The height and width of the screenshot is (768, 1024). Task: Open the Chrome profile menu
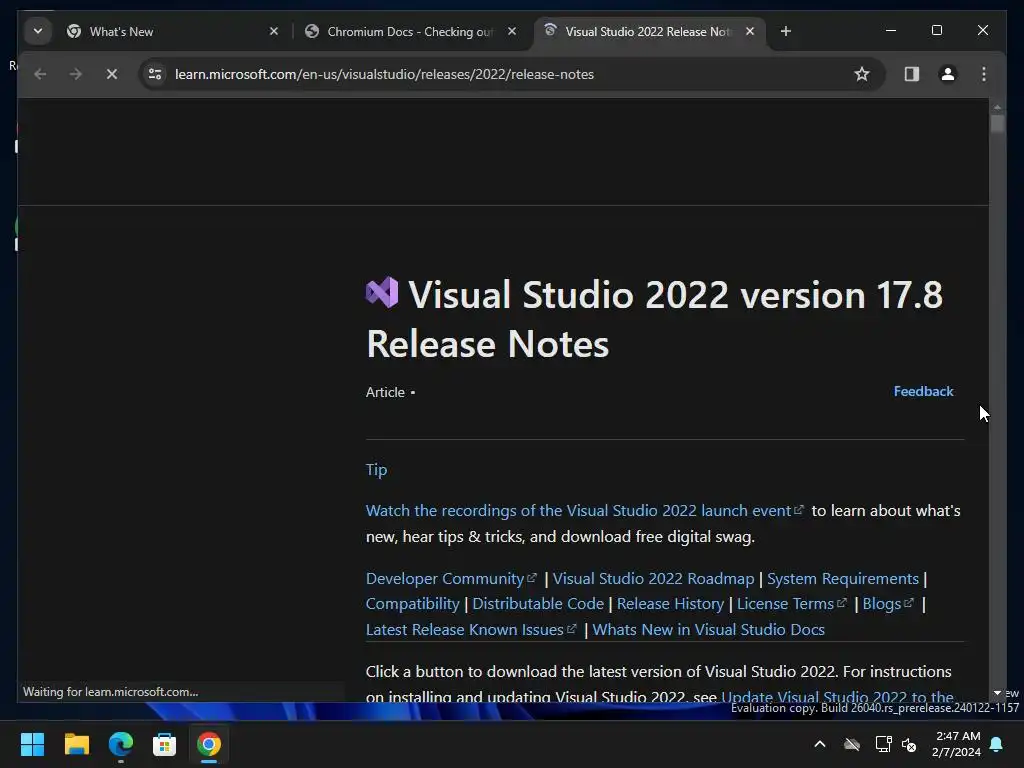948,74
